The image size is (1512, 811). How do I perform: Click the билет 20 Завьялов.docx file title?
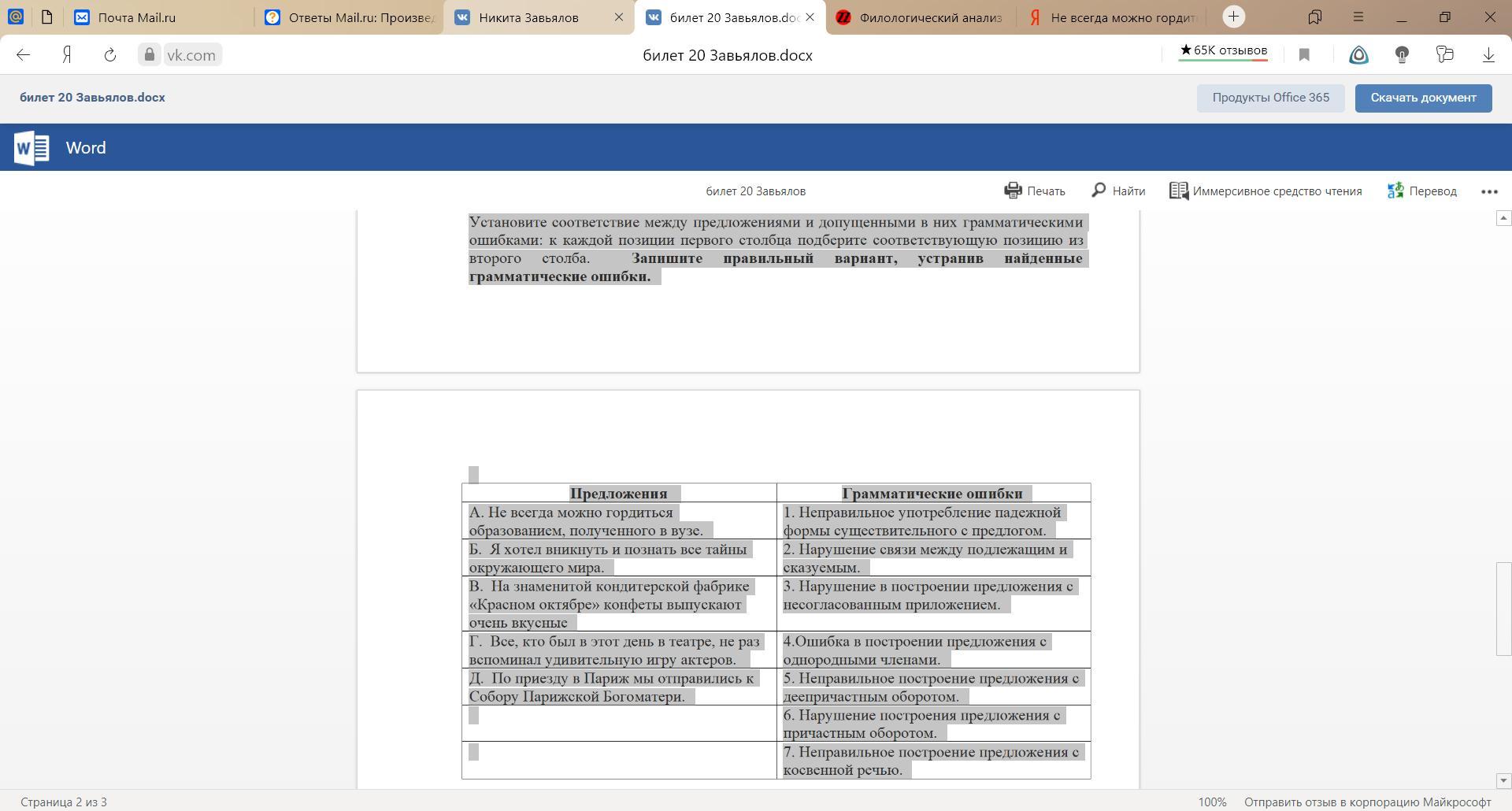(x=92, y=98)
